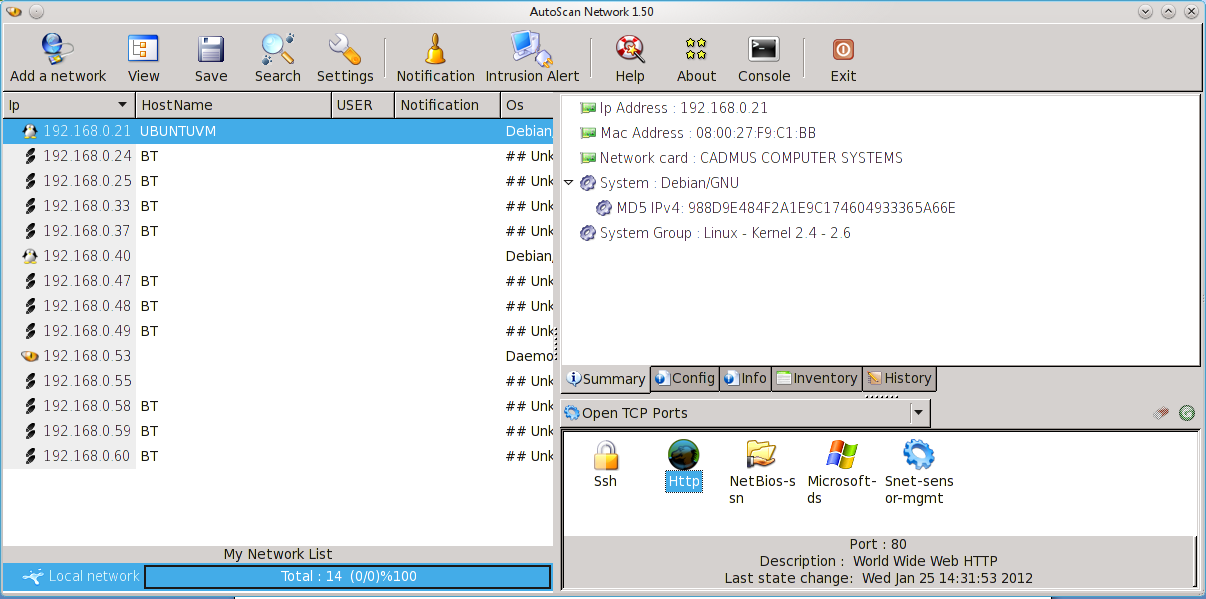
Task: Click the Local network icon in status bar
Action: click(33, 576)
